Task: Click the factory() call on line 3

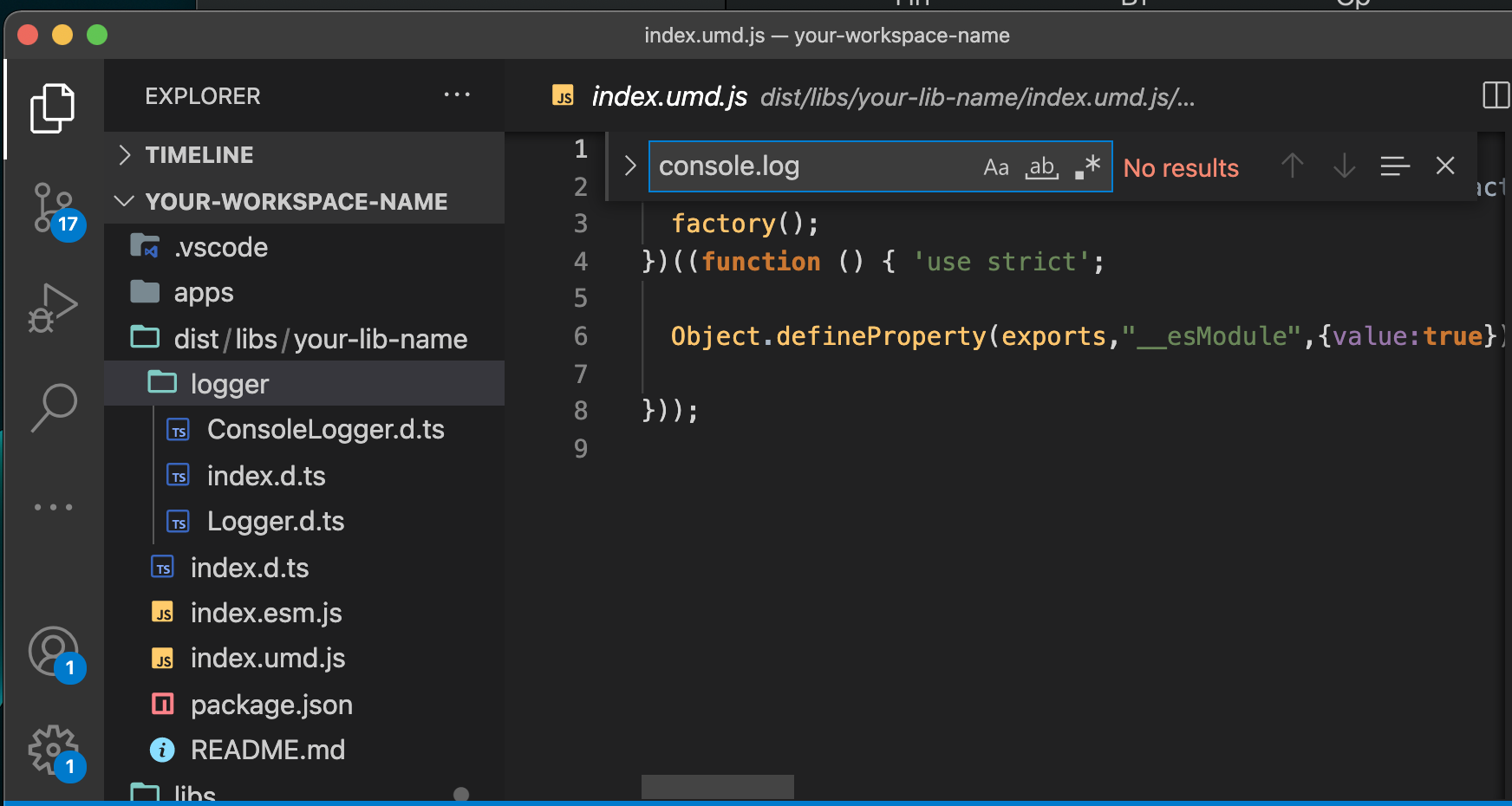Action: coord(745,224)
